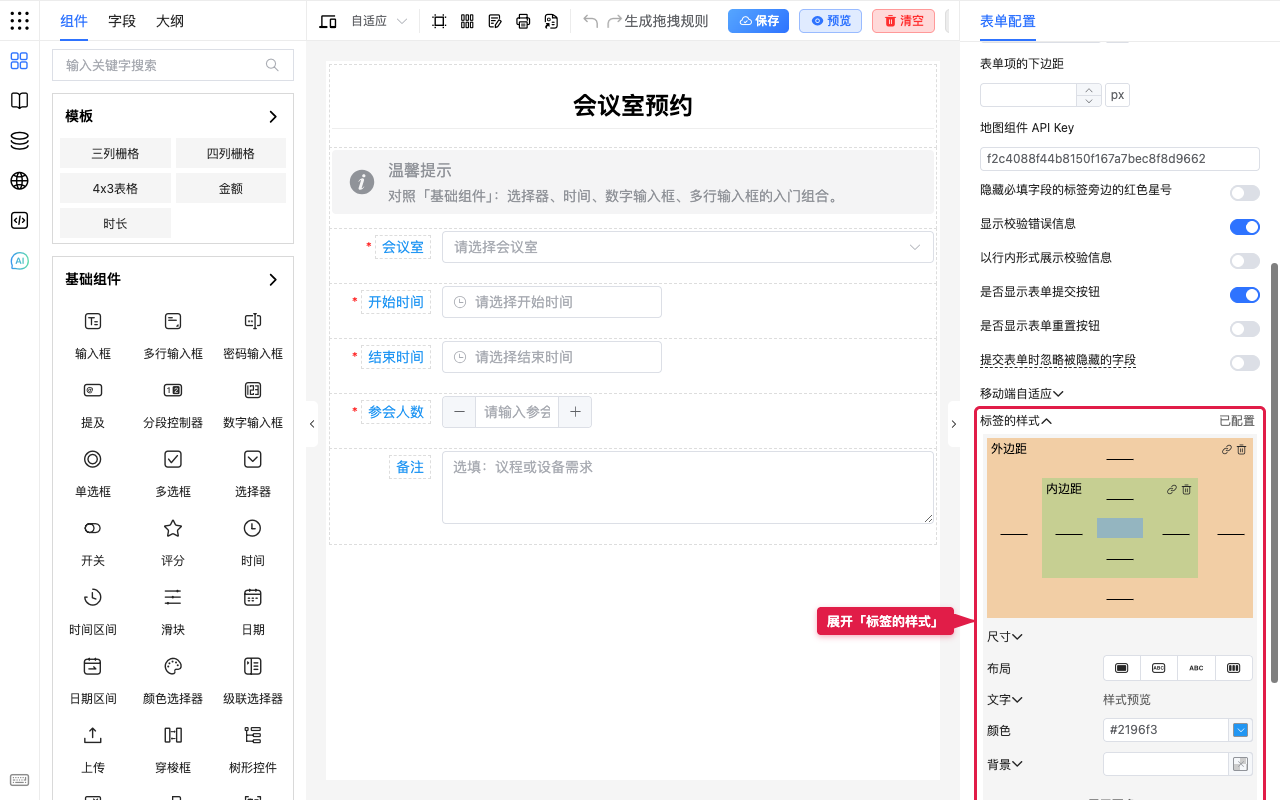Add the 滑块 slider component
Screen dimensions: 1280x800
[173, 609]
